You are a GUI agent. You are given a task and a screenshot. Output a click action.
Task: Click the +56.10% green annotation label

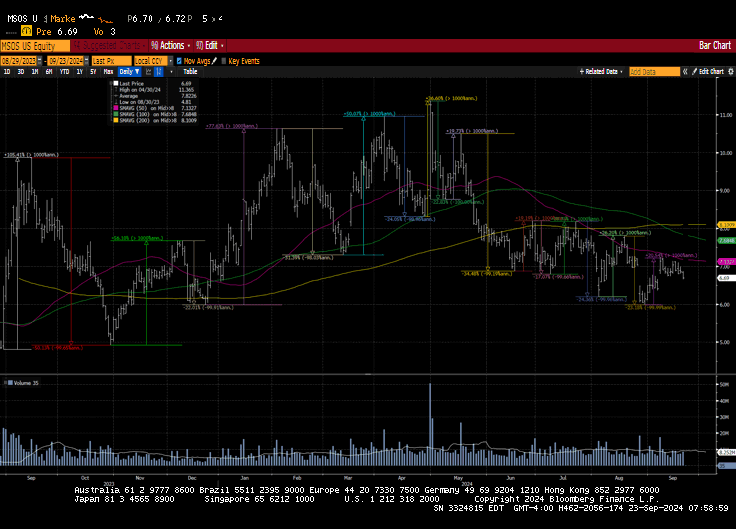[x=137, y=238]
